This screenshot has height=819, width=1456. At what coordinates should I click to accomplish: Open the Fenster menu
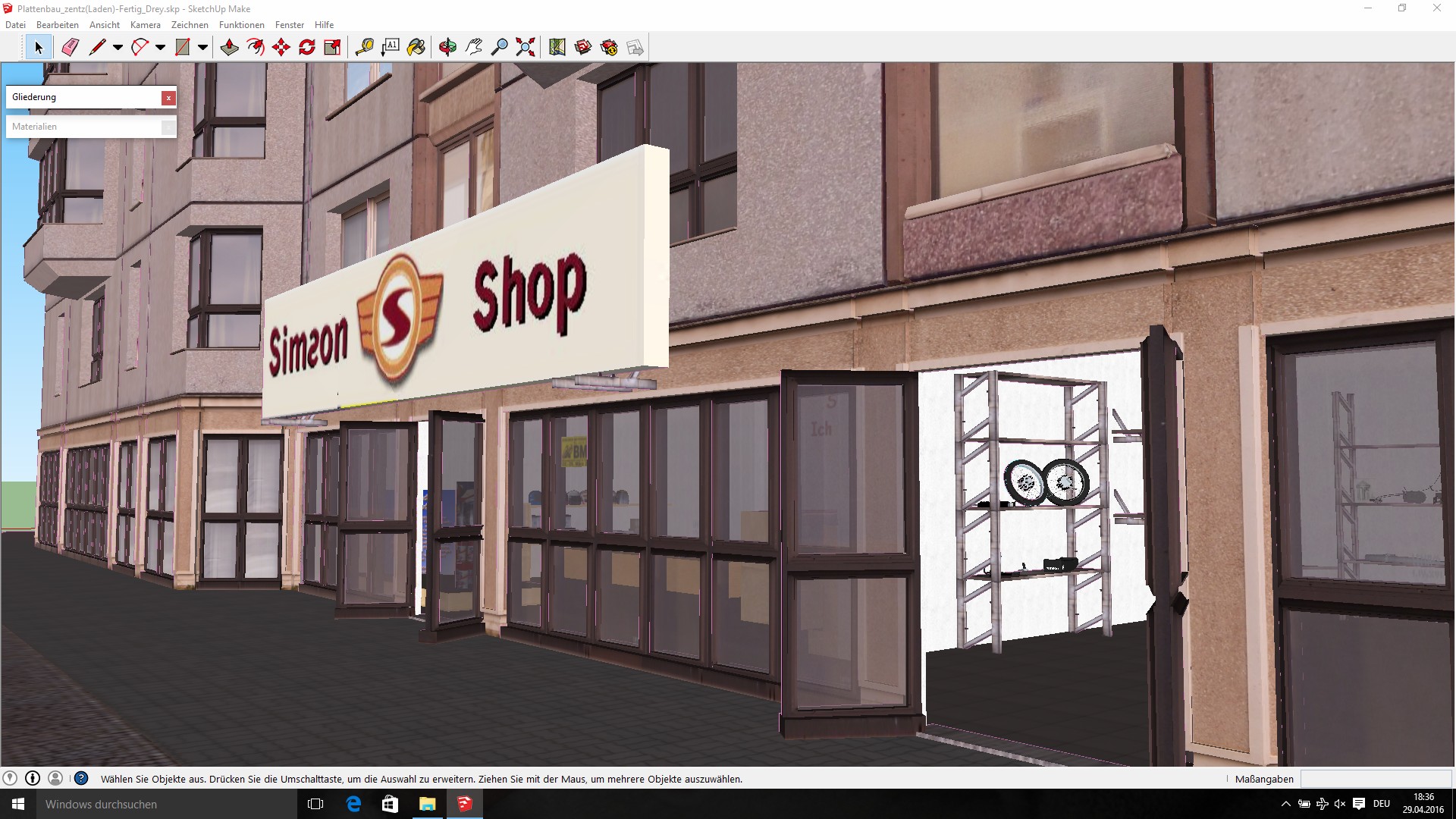pos(290,25)
